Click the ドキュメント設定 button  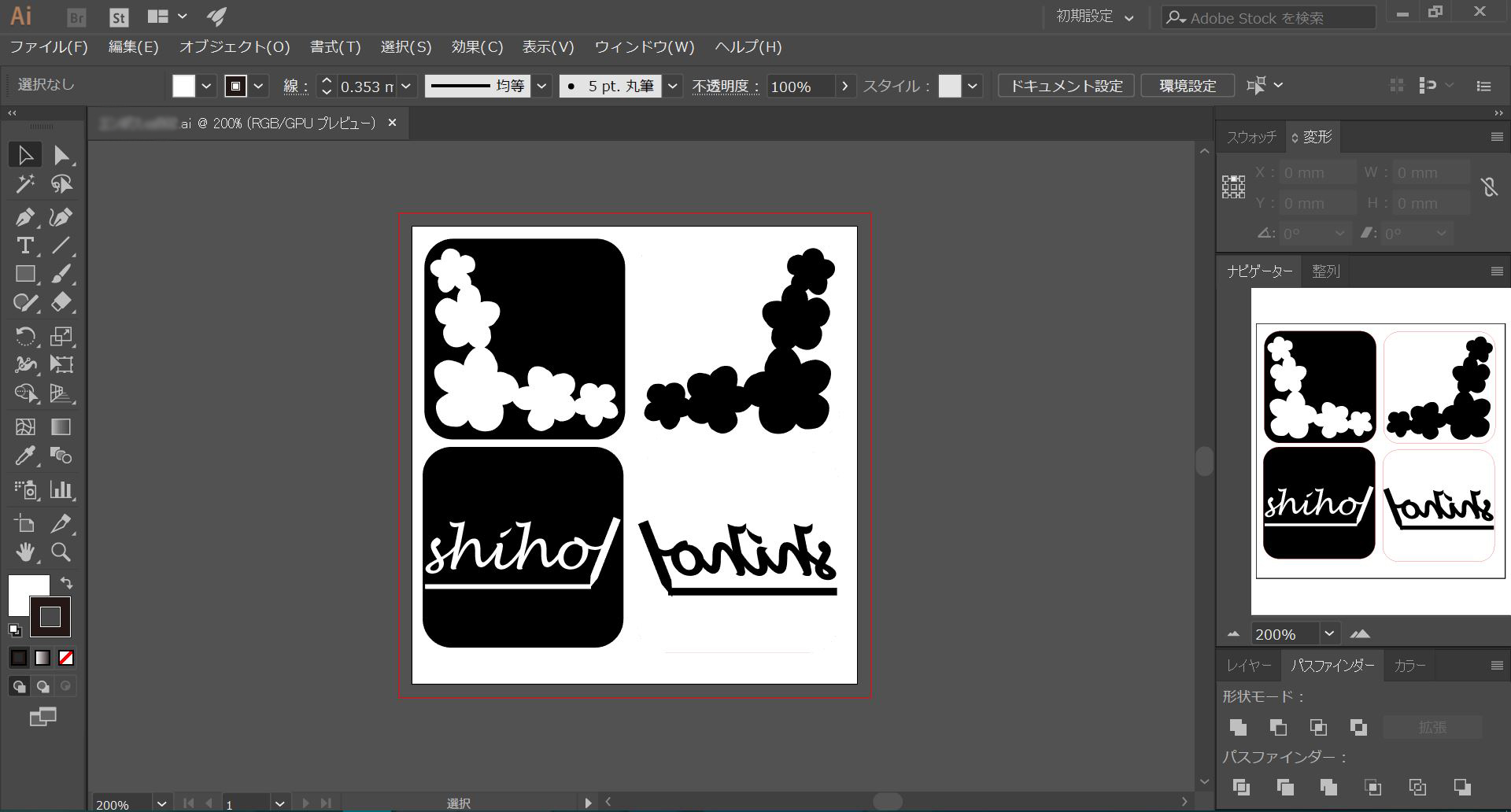[1066, 86]
